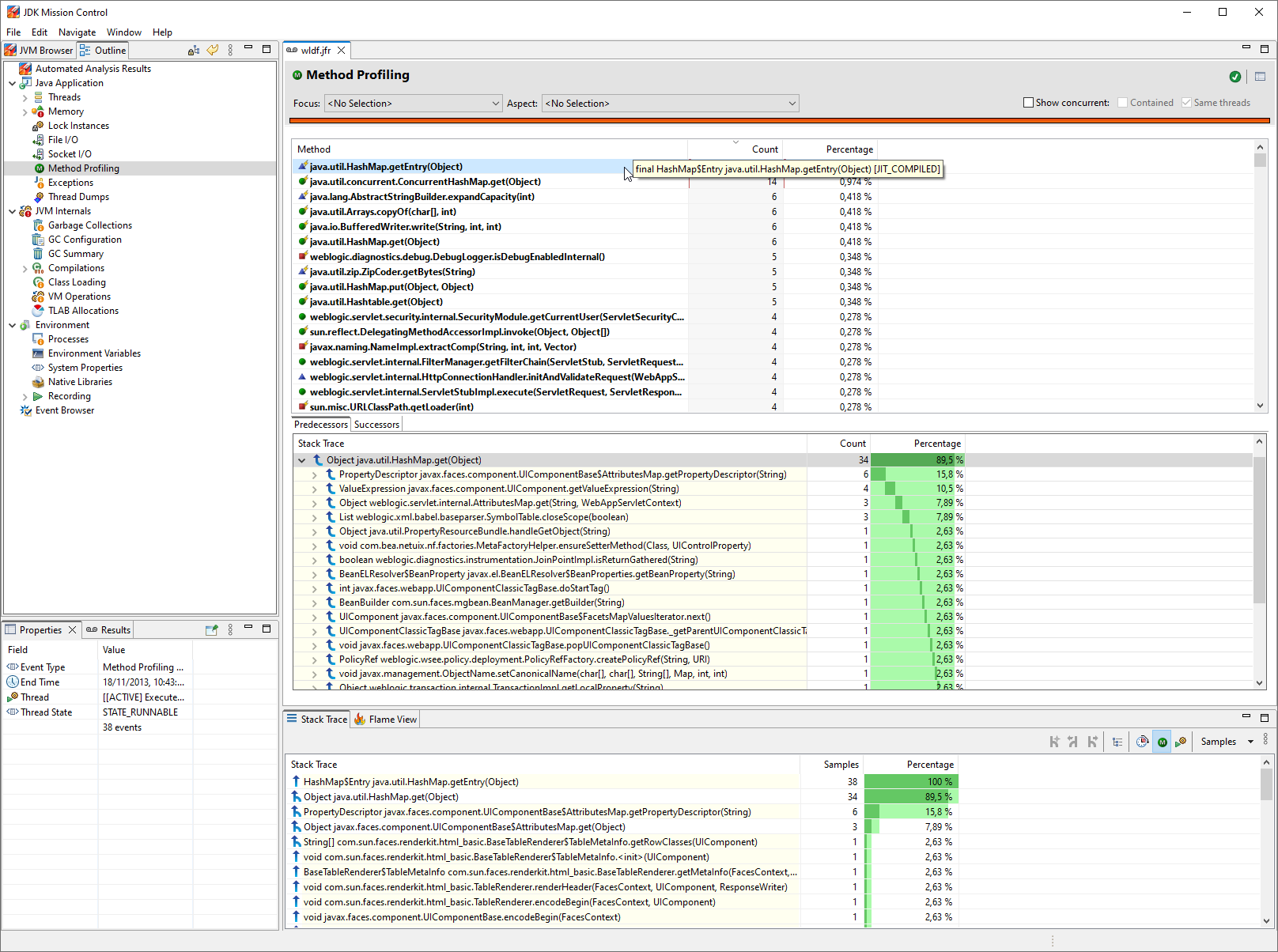Open the Stack Trace view menu dots
This screenshot has height=952, width=1278.
(x=1265, y=739)
